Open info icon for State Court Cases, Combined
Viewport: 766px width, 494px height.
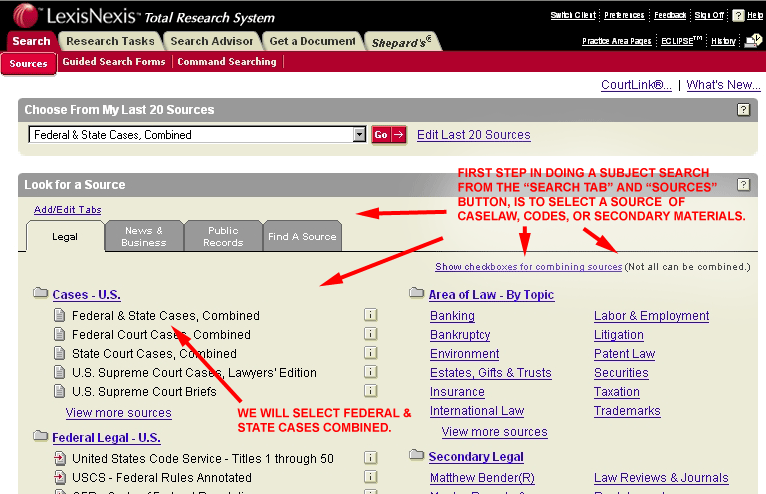tap(370, 353)
